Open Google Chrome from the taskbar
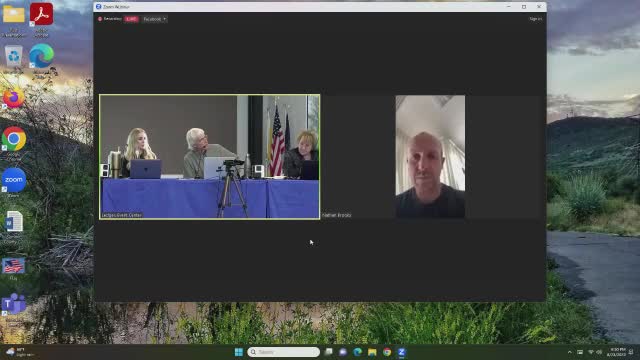This screenshot has height=360, width=640. tap(387, 352)
